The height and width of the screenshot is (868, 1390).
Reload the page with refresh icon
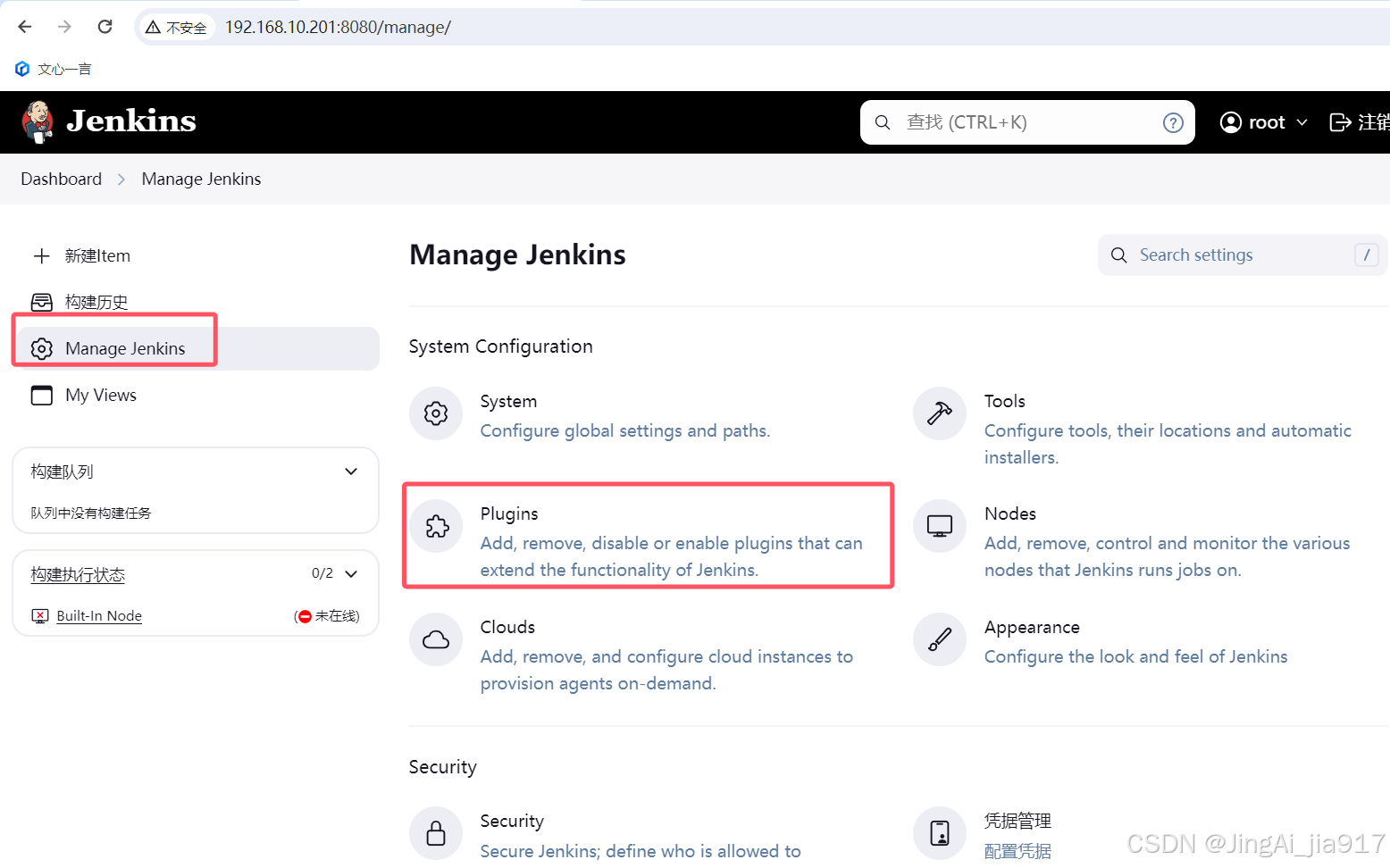click(105, 27)
